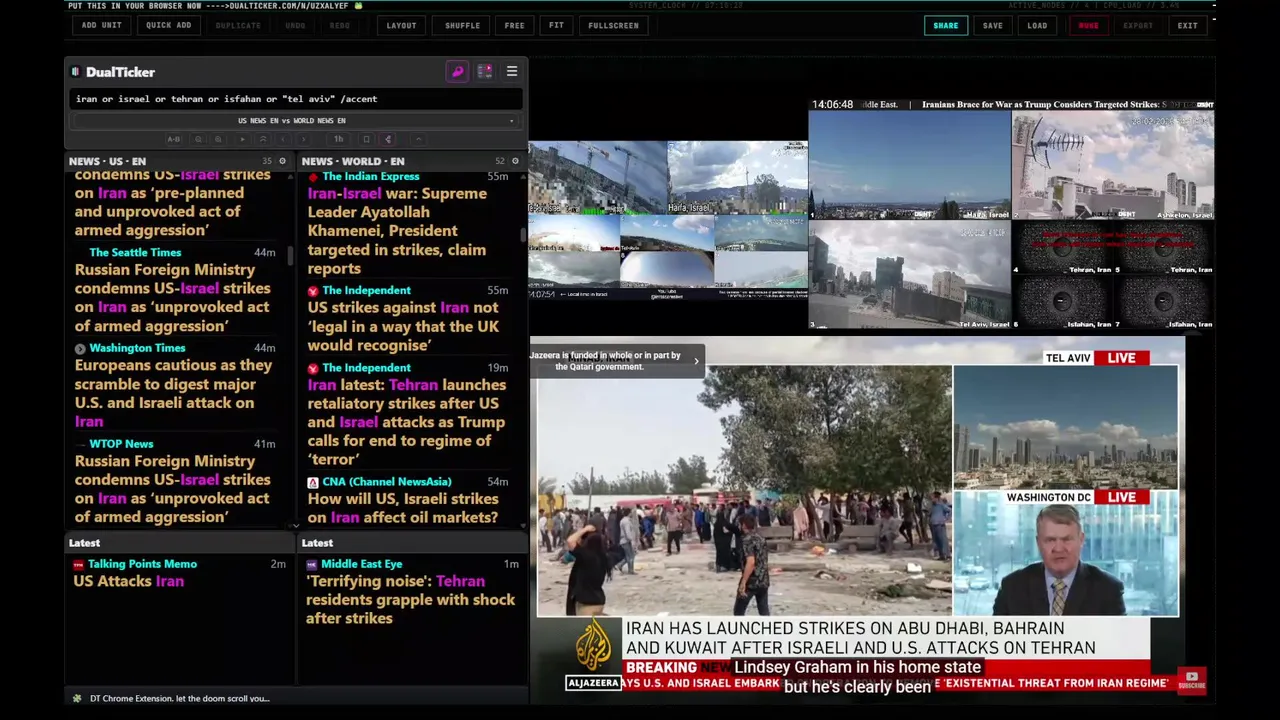Click The Independent logo icon at 19m item
The height and width of the screenshot is (720, 1280).
tap(313, 368)
